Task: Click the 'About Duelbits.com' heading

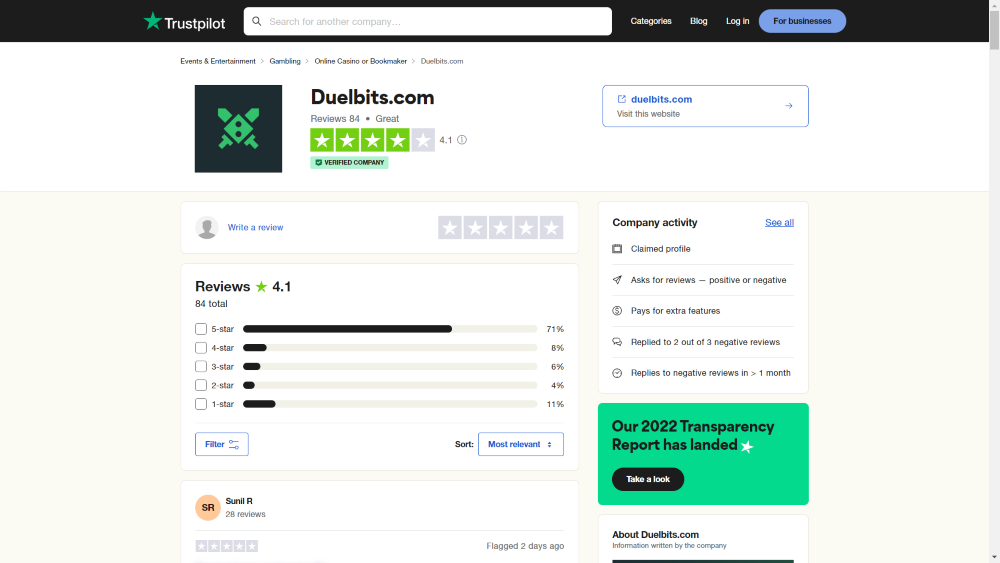Action: coord(656,535)
